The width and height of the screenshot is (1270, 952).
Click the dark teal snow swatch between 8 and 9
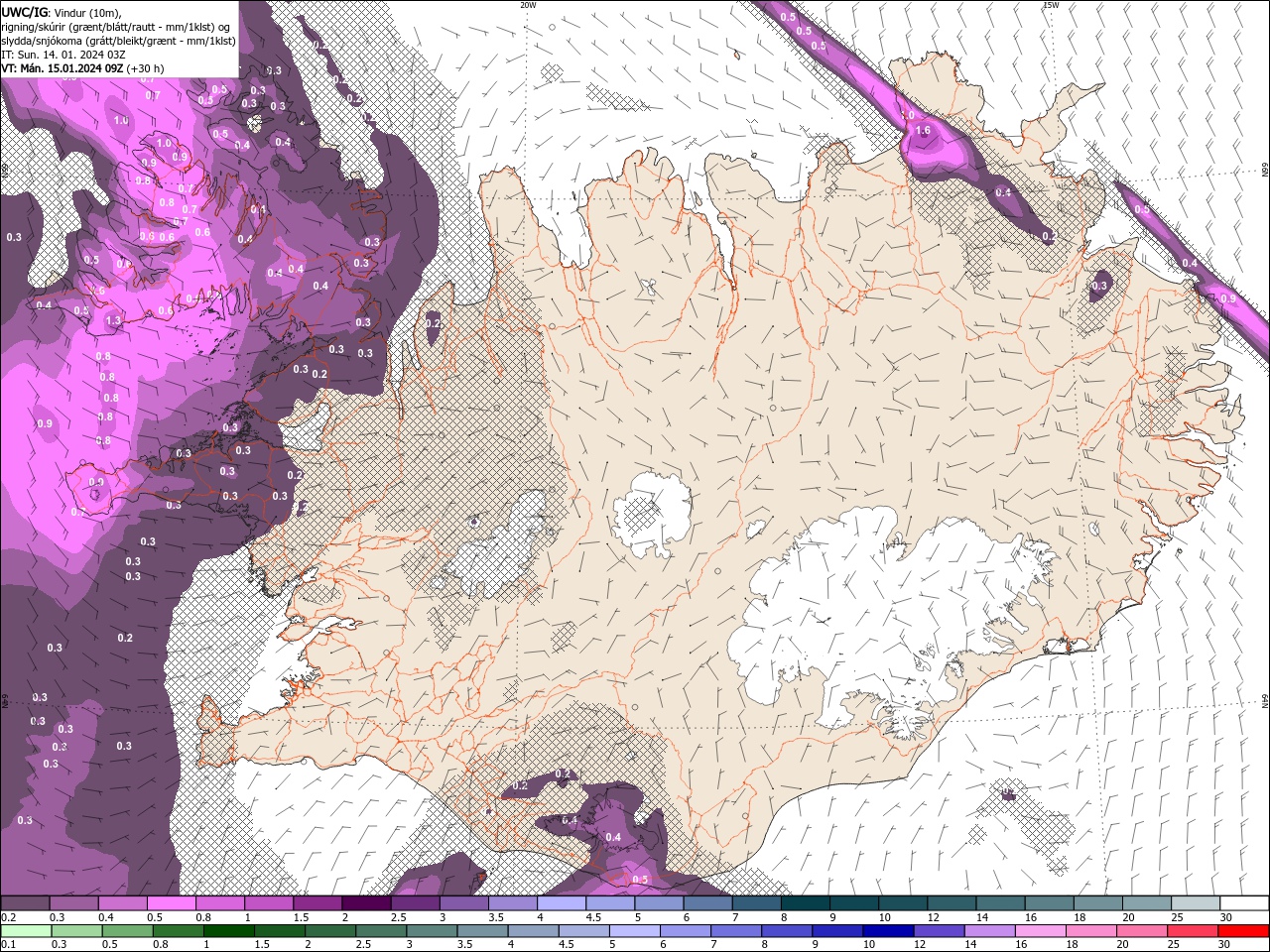805,902
